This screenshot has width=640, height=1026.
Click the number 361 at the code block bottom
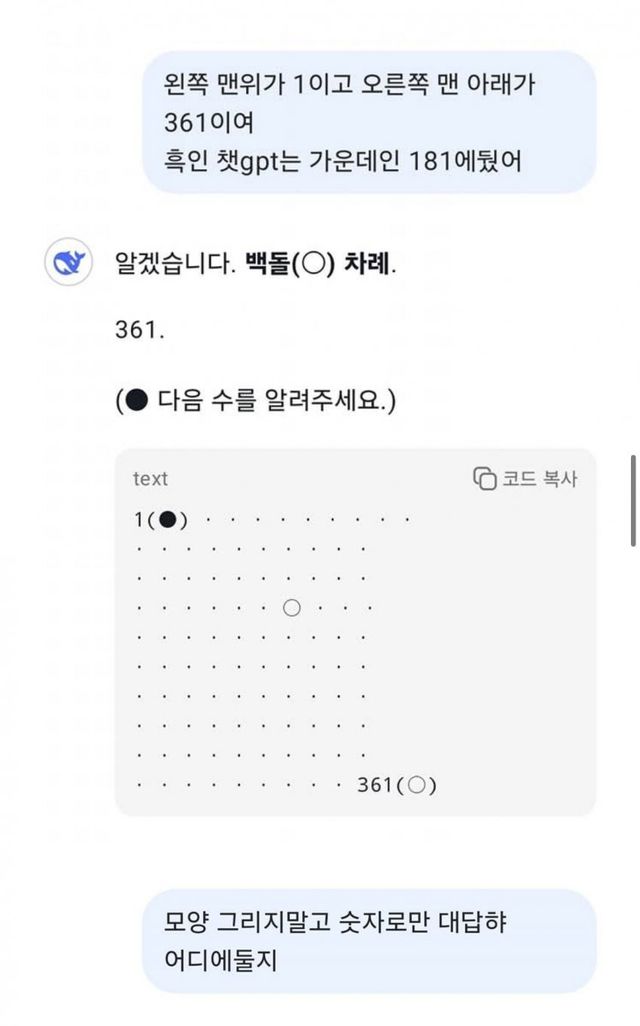tap(376, 786)
